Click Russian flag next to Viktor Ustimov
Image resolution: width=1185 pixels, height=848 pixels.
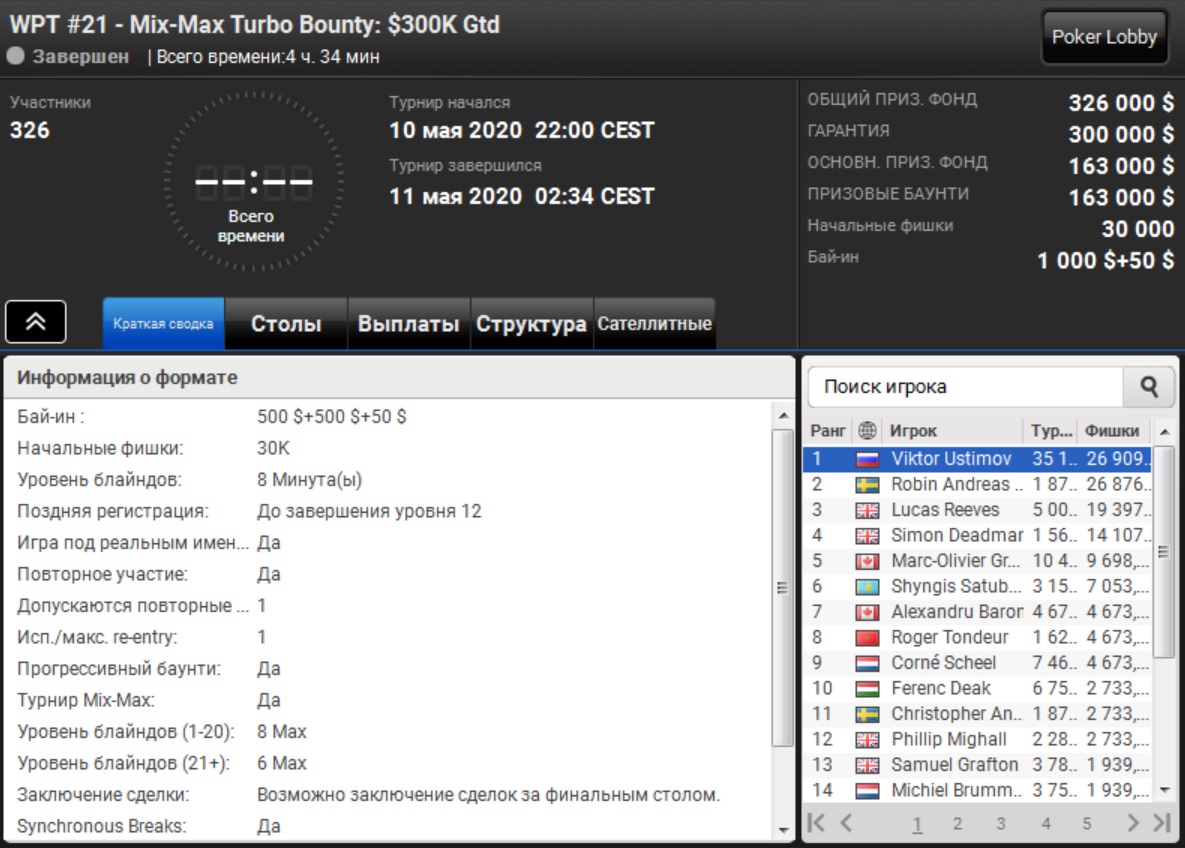coord(867,459)
